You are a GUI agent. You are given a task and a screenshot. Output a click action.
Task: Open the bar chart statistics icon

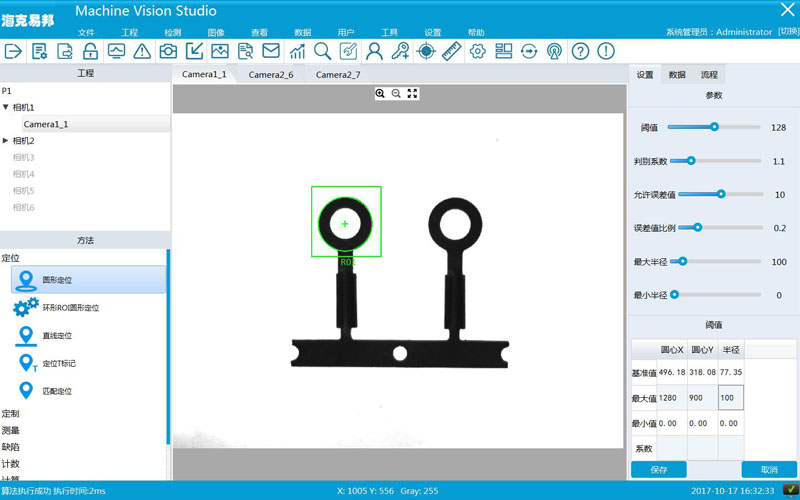pyautogui.click(x=297, y=51)
